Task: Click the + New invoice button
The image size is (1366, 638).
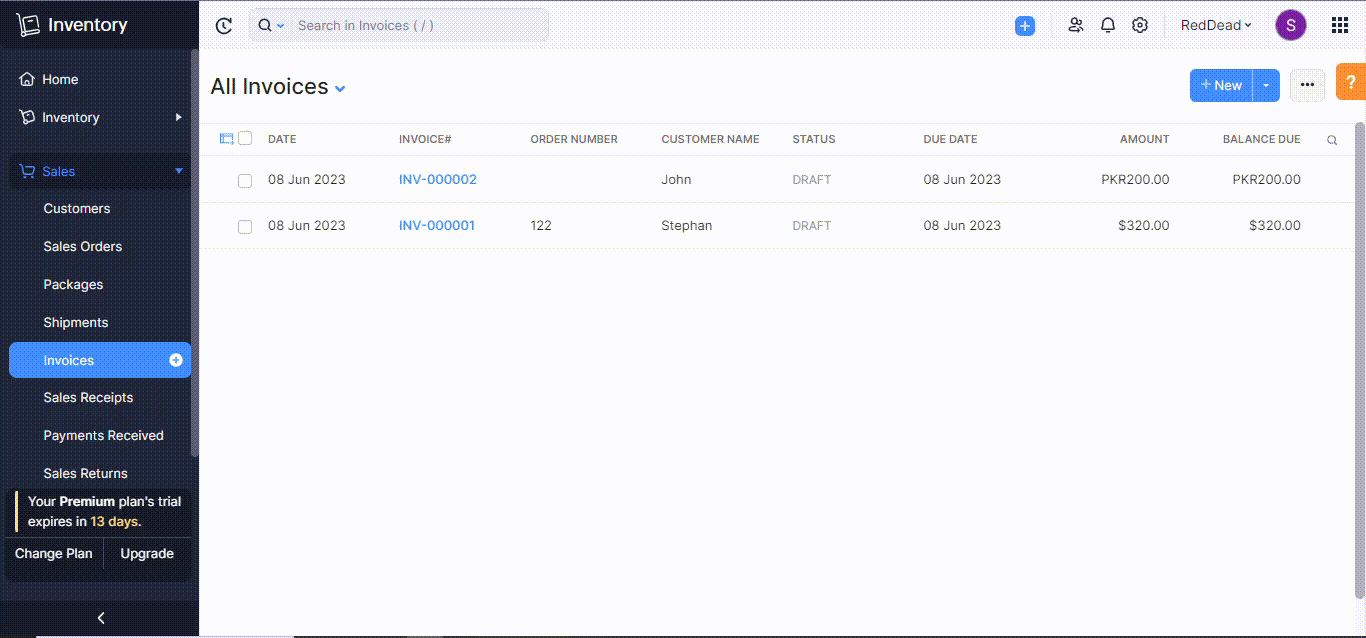Action: pos(1221,85)
